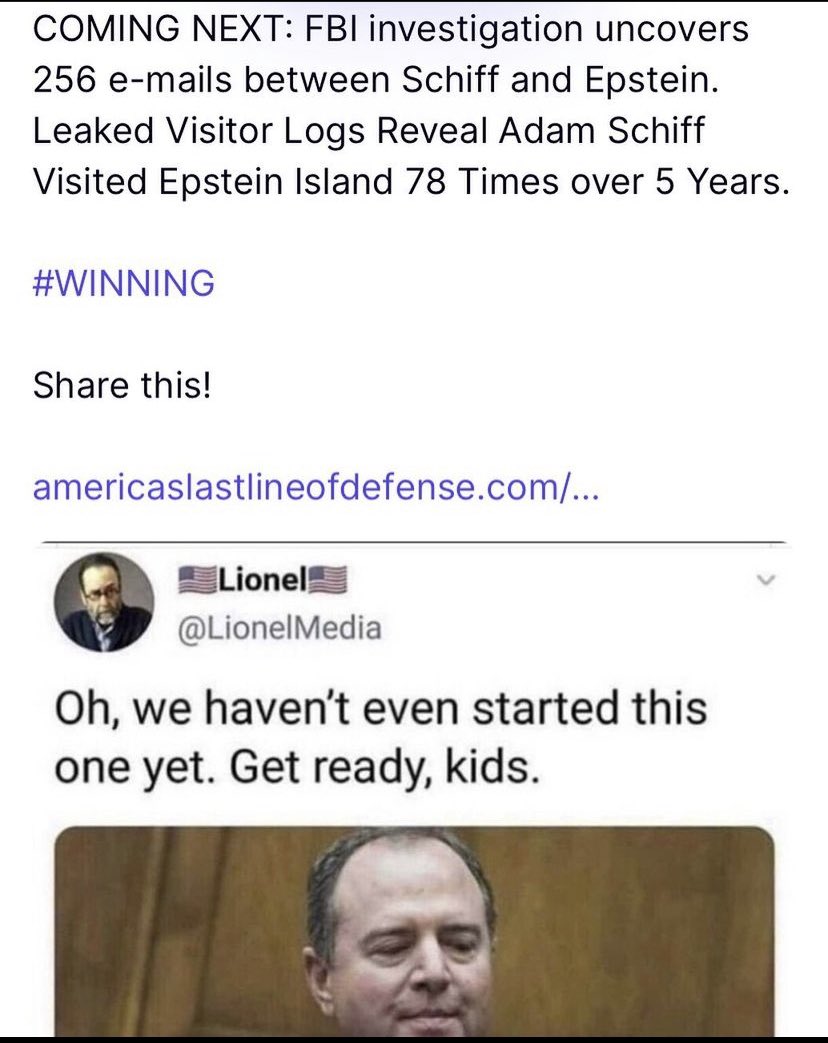Open the americaslastlineofdefense.com link
Viewport: 828px width, 1043px height.
pyautogui.click(x=316, y=487)
